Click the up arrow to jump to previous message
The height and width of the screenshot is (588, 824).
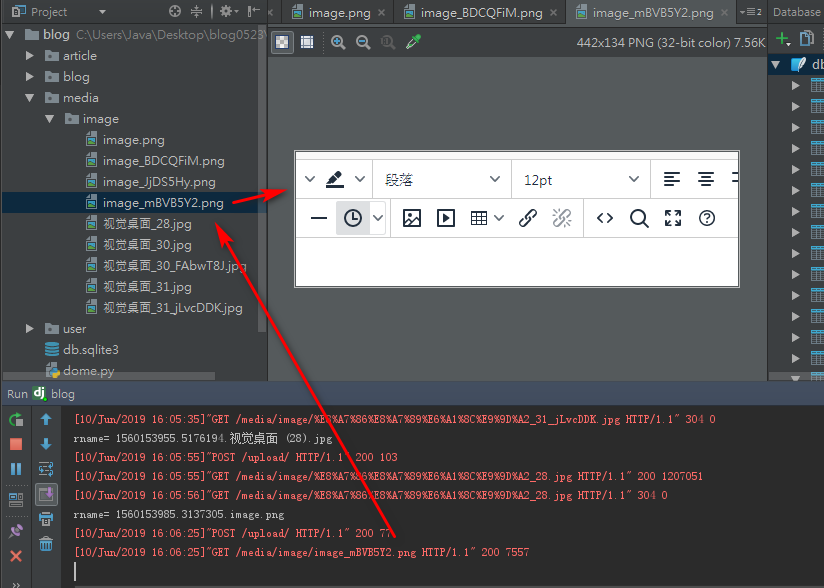46,419
